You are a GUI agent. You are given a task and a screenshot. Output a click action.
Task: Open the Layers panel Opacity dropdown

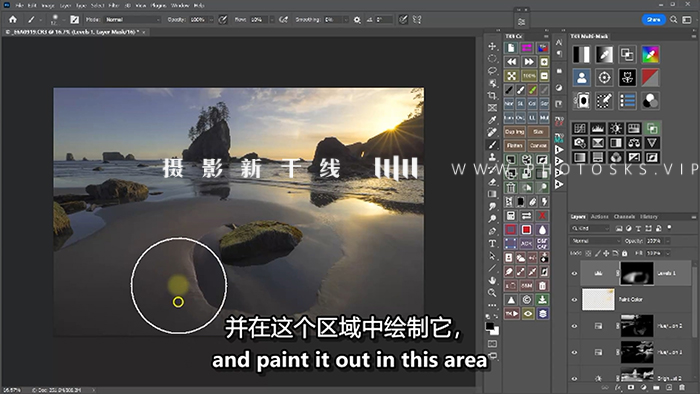[x=668, y=241]
